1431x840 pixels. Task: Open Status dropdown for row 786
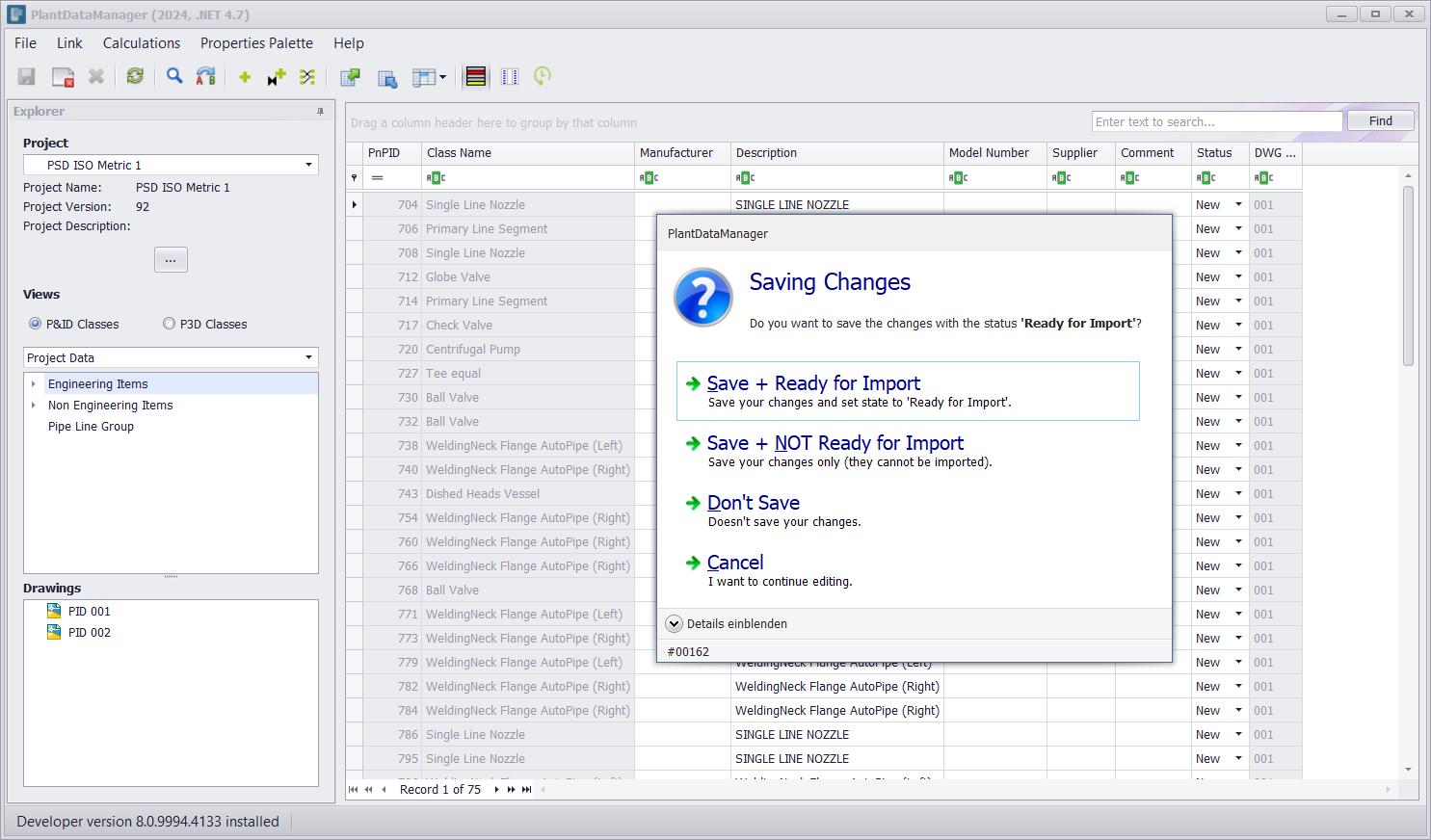point(1238,734)
